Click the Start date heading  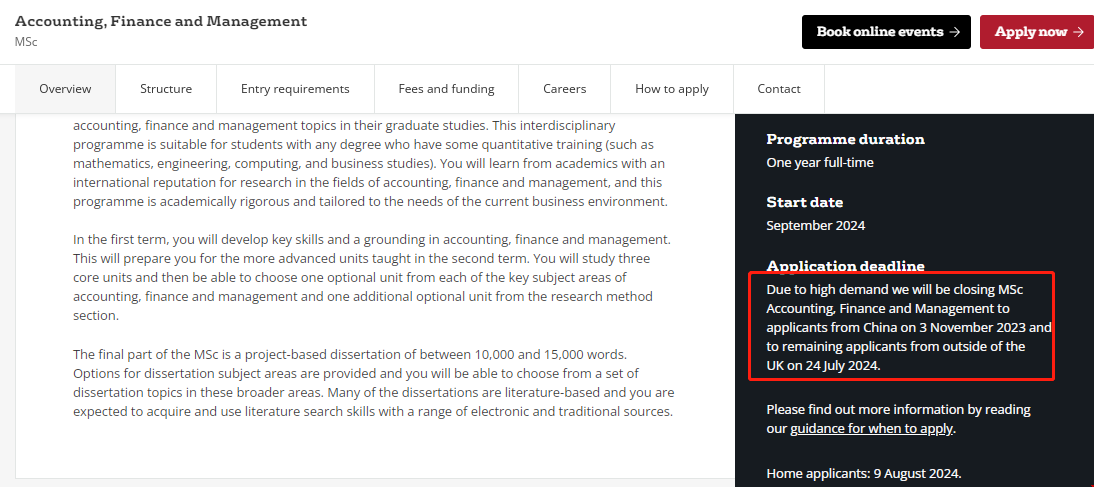(x=805, y=202)
